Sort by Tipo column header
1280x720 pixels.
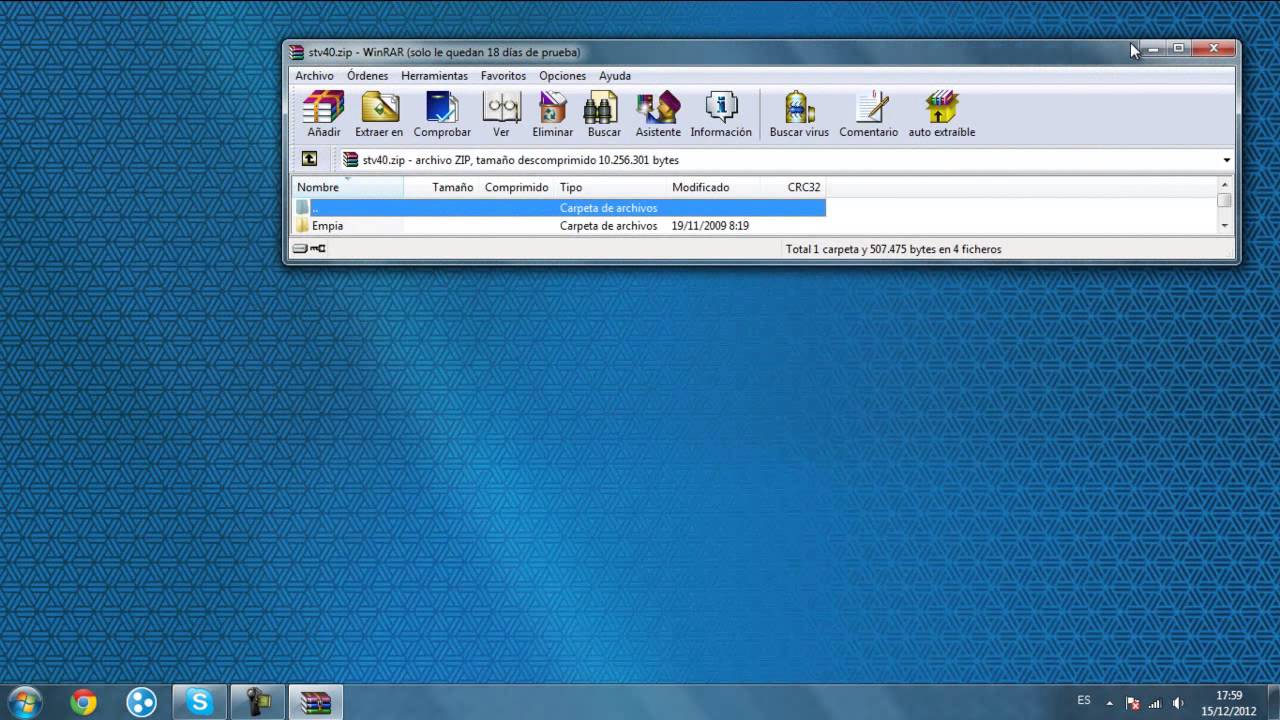(x=611, y=187)
